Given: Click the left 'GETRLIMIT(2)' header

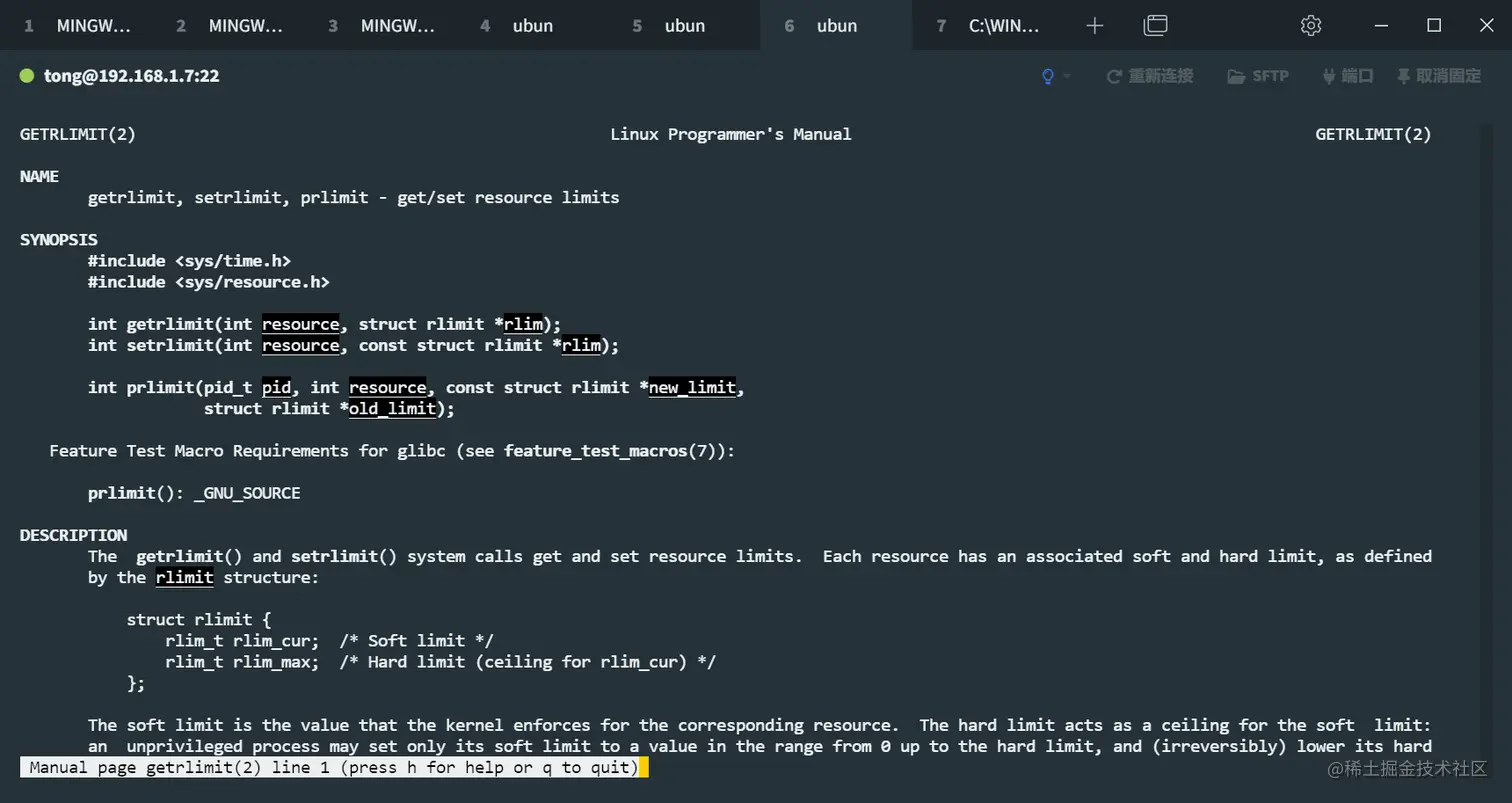Looking at the screenshot, I should (77, 134).
